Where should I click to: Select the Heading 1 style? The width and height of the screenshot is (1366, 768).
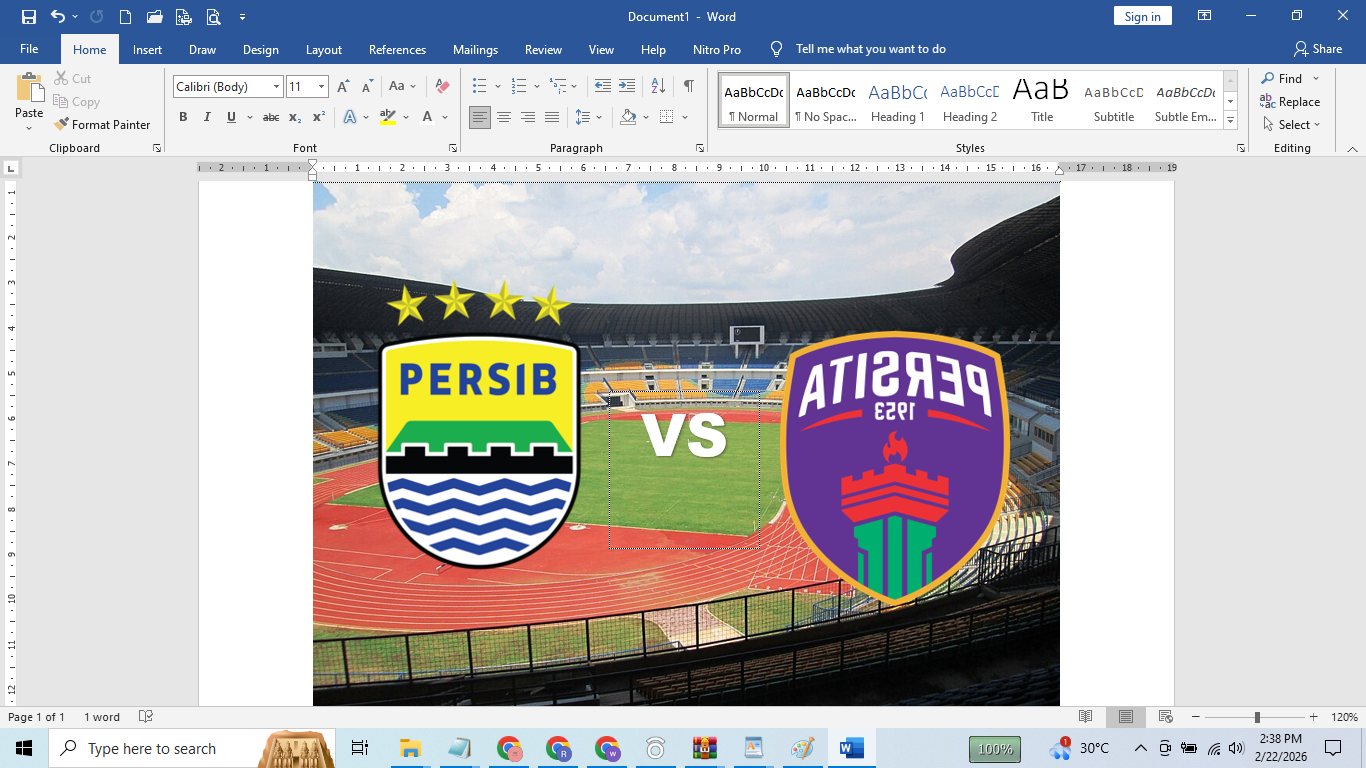pos(897,100)
